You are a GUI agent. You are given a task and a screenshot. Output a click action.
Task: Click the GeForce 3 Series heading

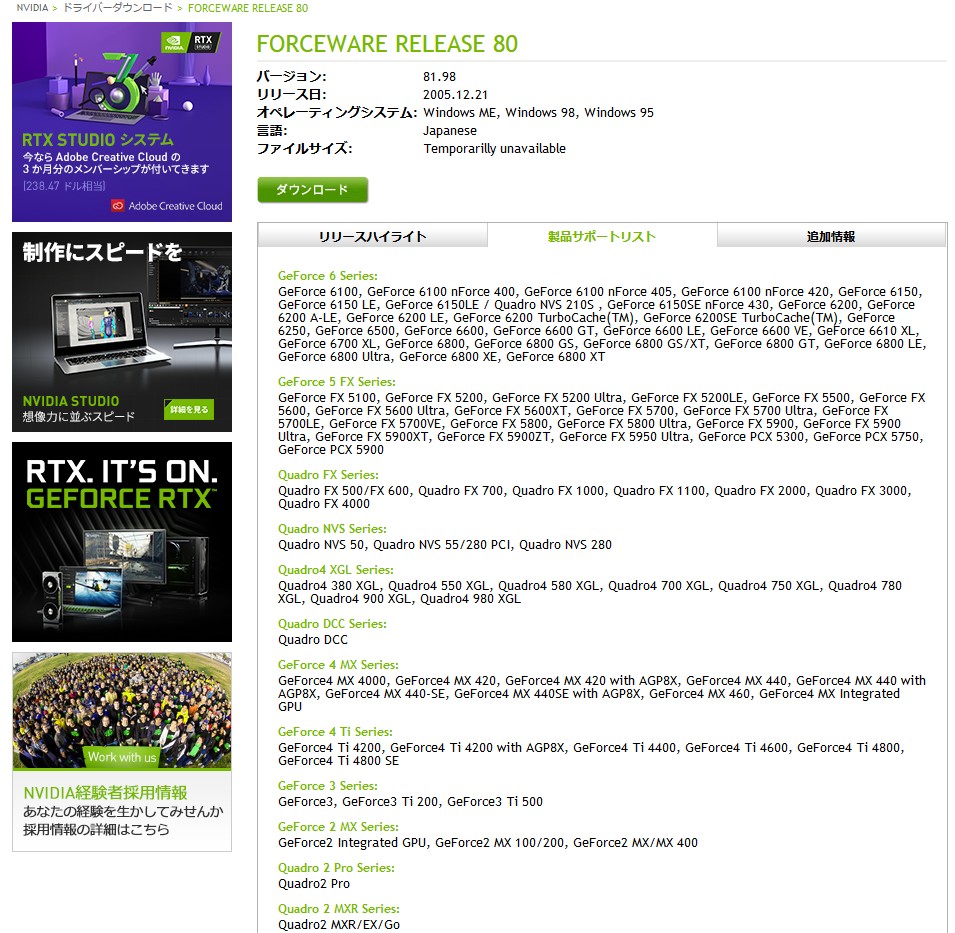coord(328,786)
